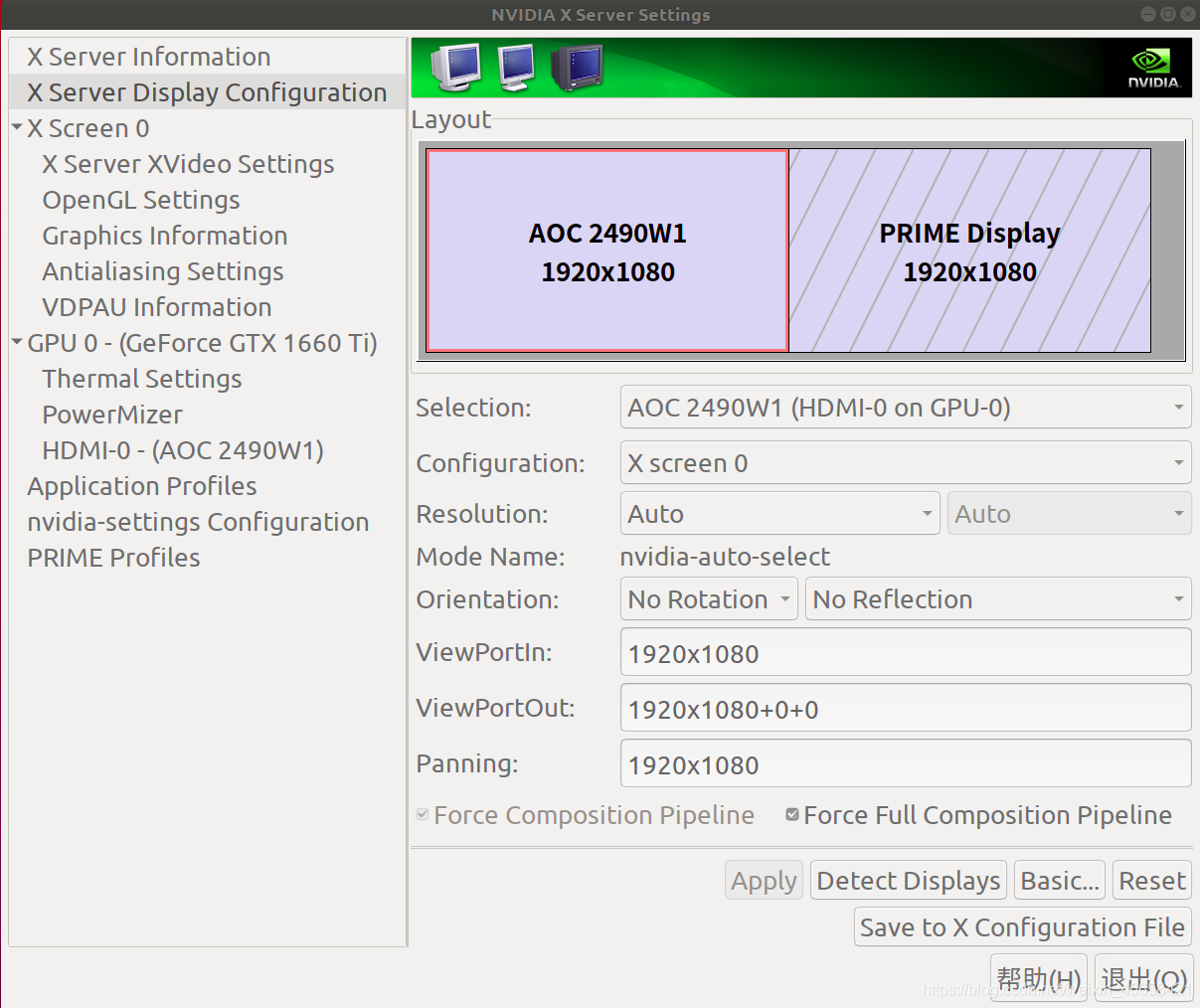Toggle Force Full Composition Pipeline checkbox
1200x1008 pixels.
click(x=792, y=815)
